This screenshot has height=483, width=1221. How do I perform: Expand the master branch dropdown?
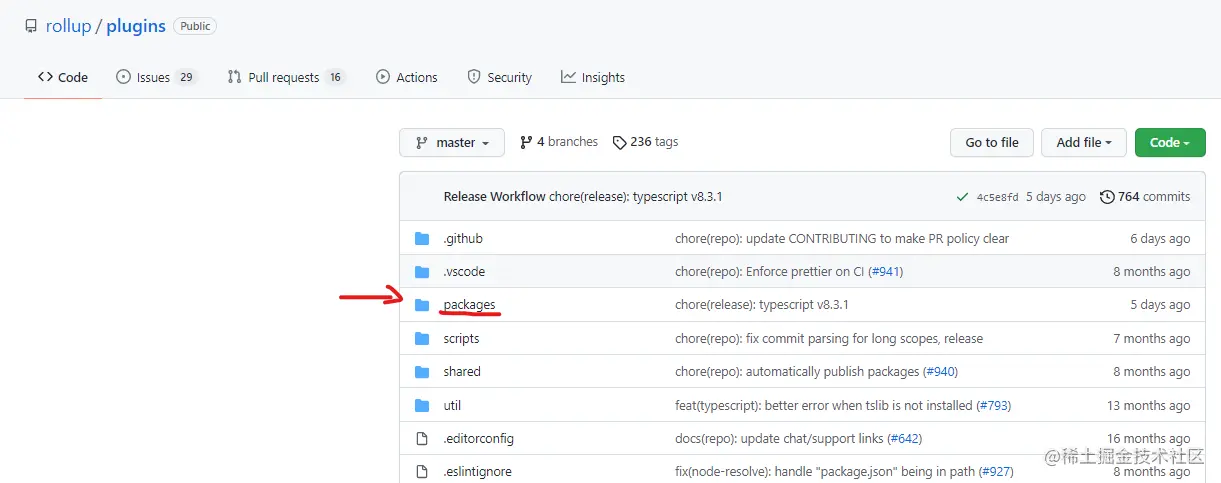click(x=452, y=143)
